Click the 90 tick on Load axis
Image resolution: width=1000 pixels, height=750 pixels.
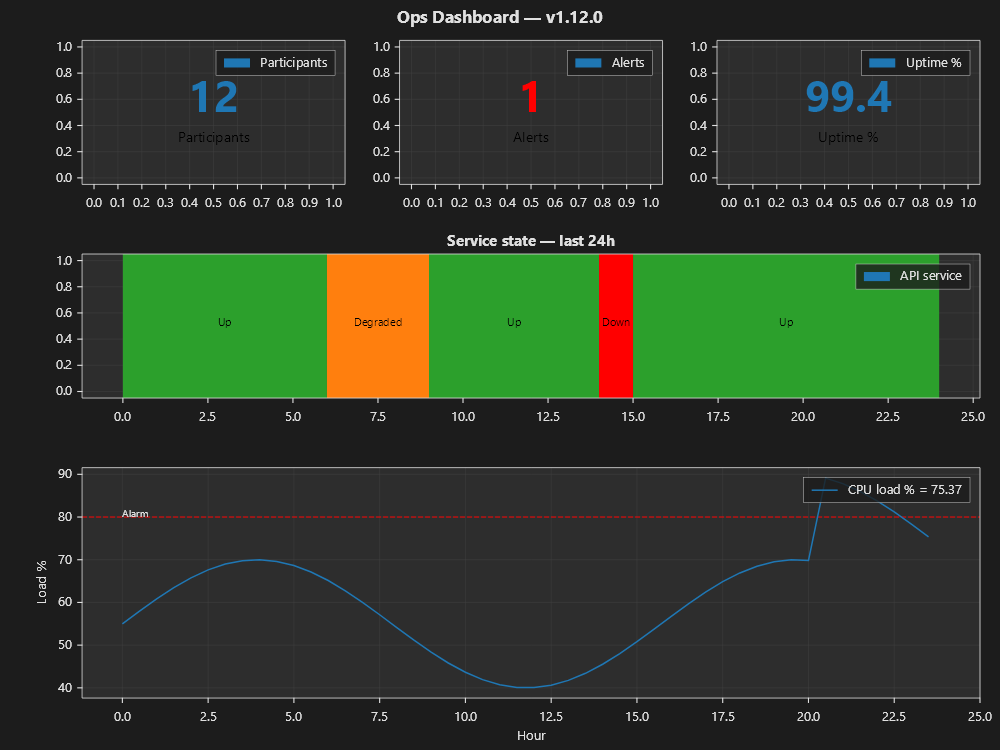coord(65,474)
